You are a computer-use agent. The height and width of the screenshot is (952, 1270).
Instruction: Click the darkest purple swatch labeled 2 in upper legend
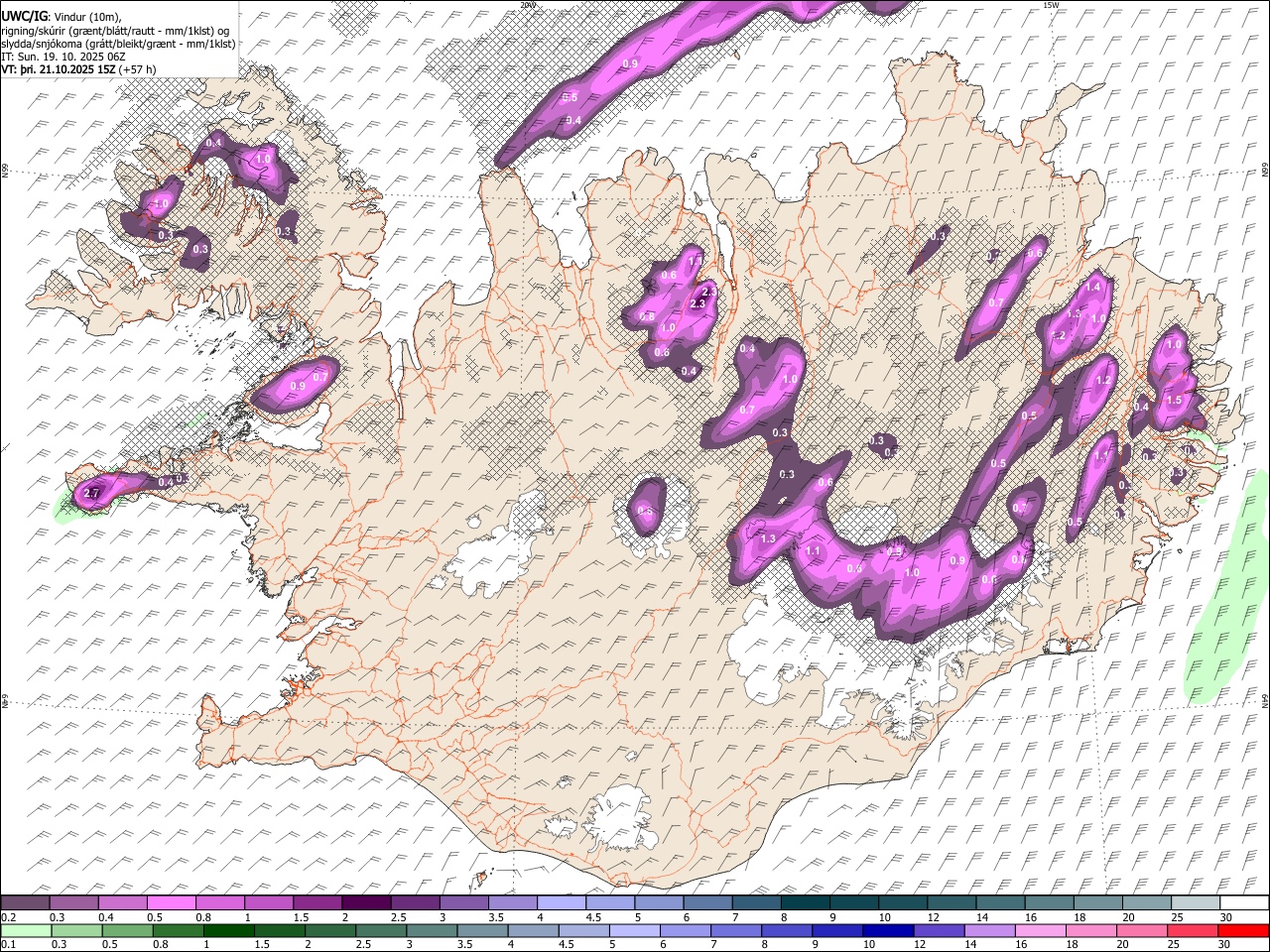tap(365, 903)
